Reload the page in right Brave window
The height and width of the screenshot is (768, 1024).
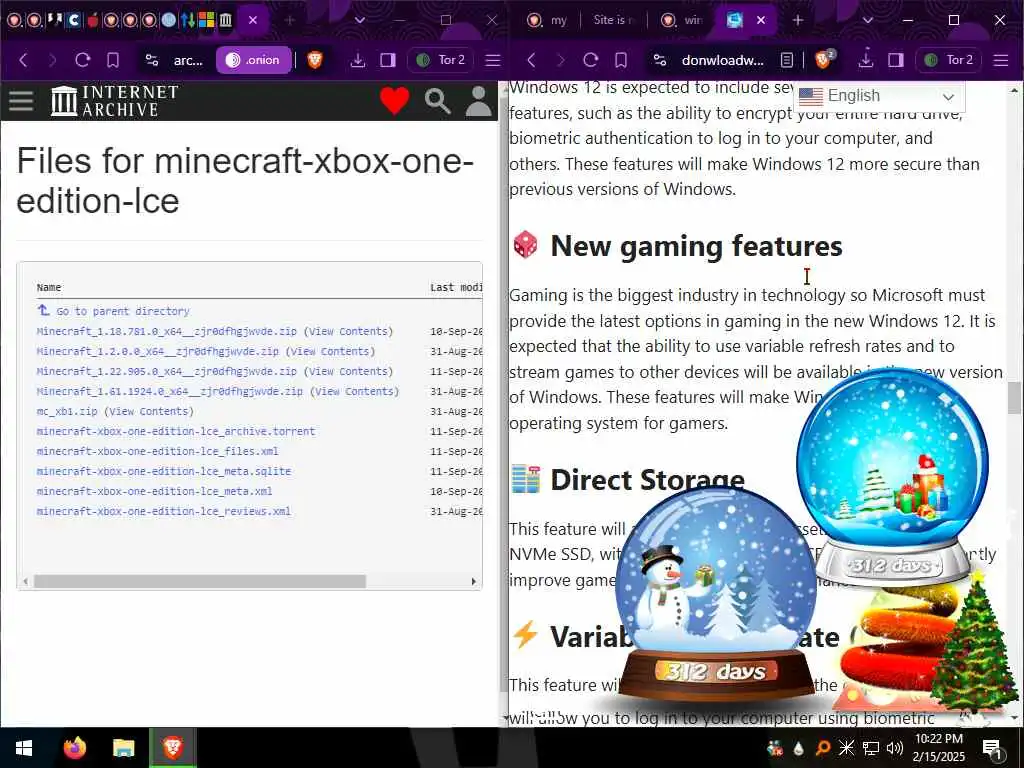click(590, 60)
